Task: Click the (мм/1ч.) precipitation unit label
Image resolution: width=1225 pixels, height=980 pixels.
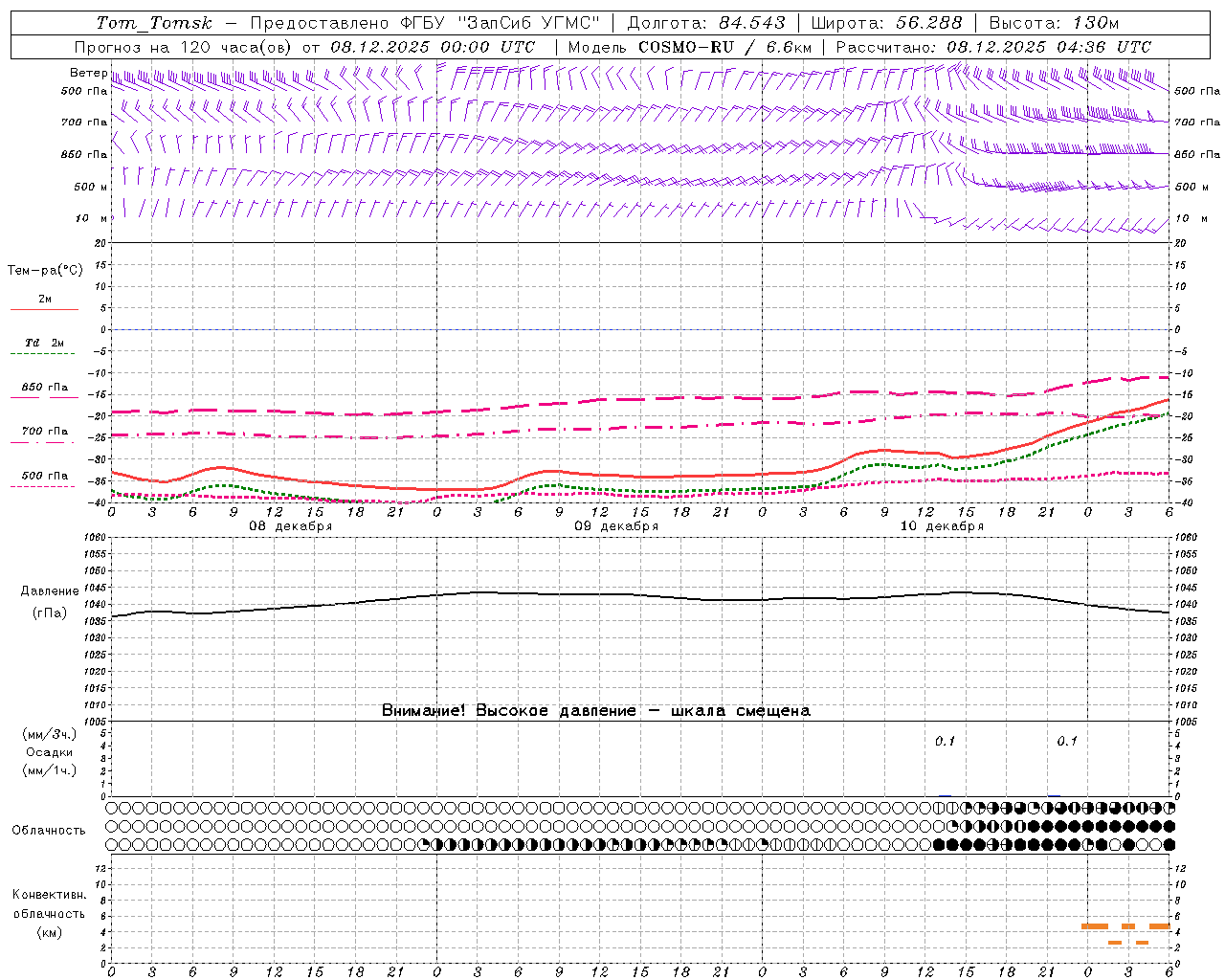Action: 50,770
